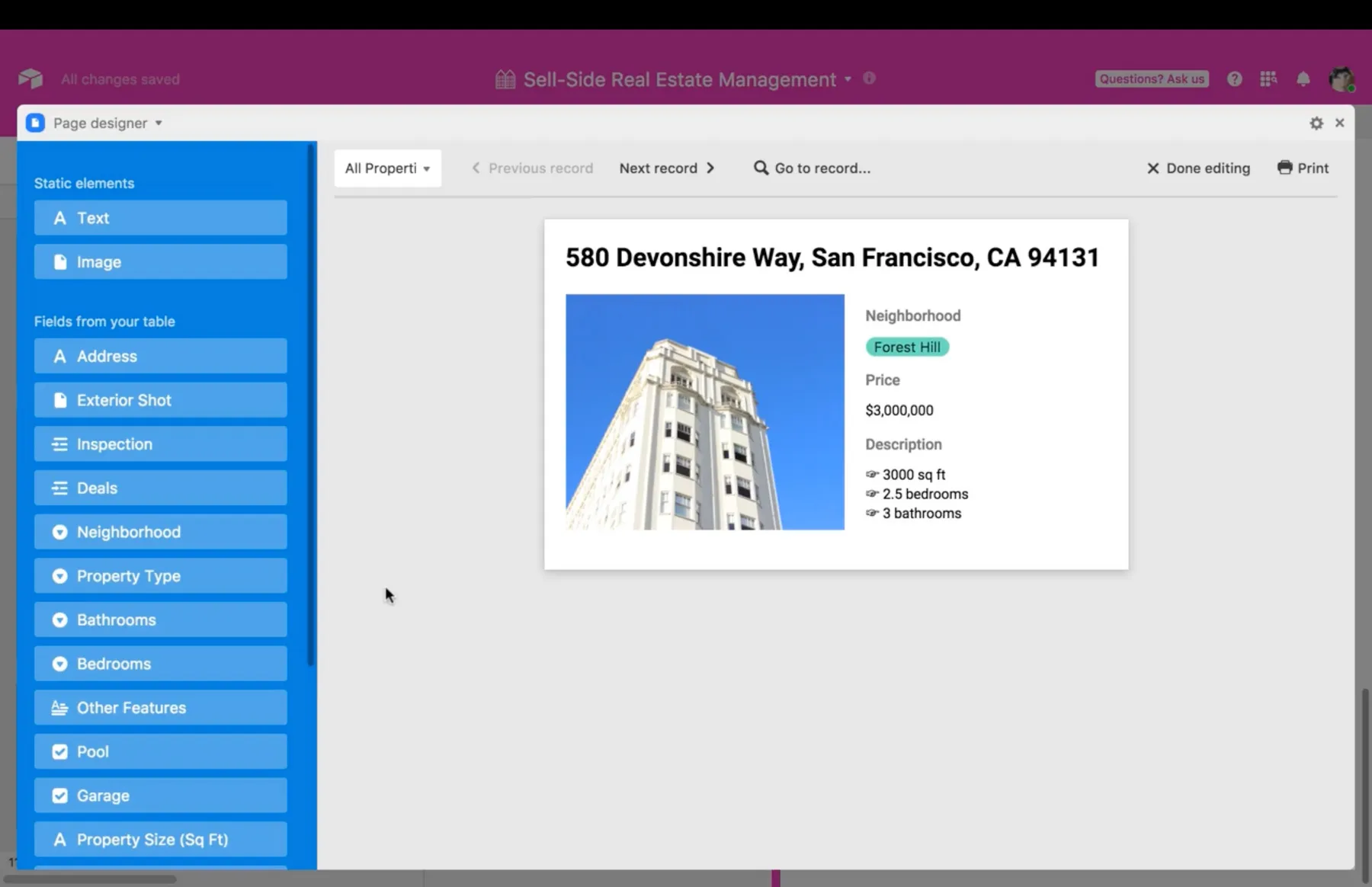The image size is (1372, 887).
Task: Select the Forest Hill neighborhood tag
Action: 907,347
